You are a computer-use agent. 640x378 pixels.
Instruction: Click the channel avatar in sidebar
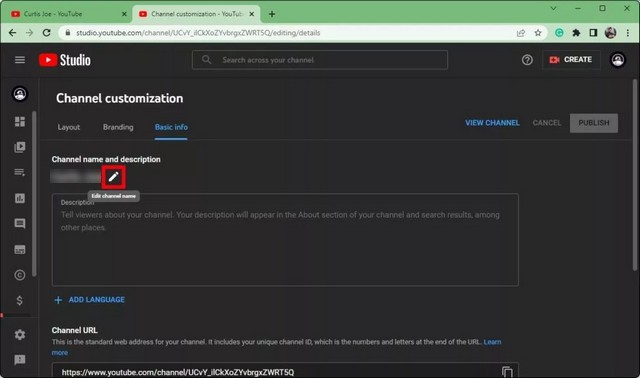pos(20,94)
